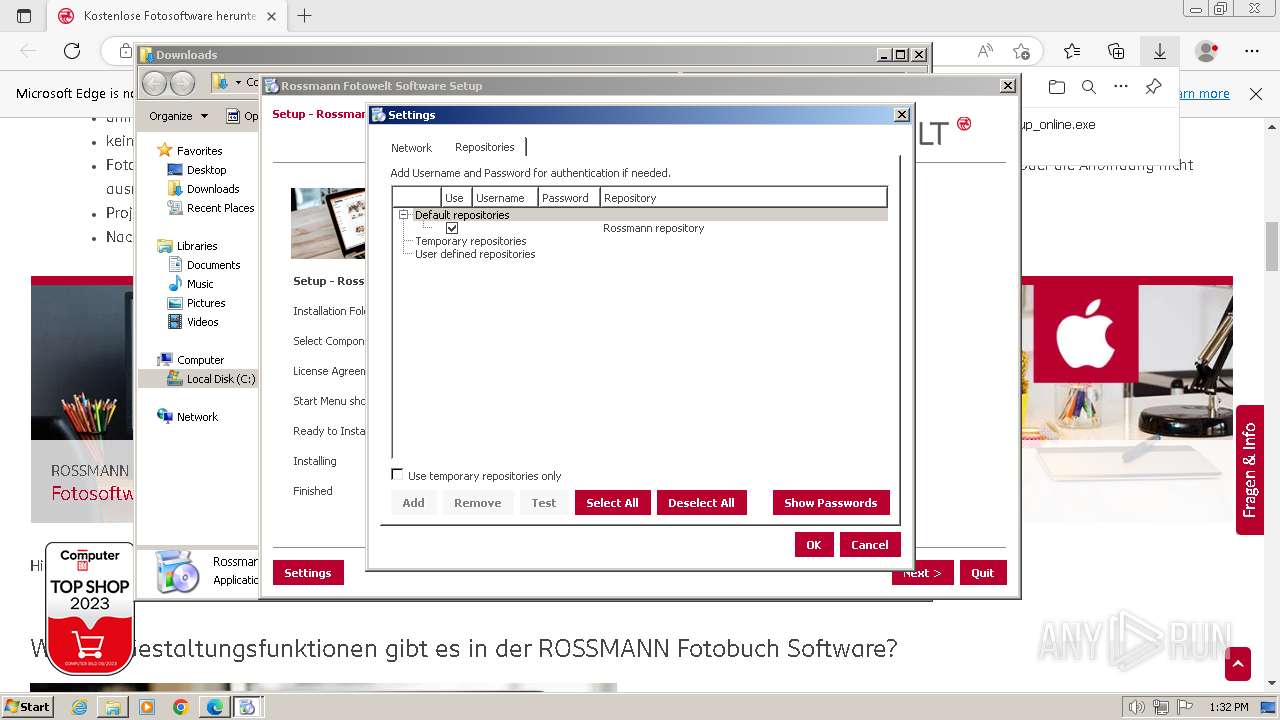1280x720 pixels.
Task: Open Favorites in the Downloads window sidebar
Action: pos(199,151)
